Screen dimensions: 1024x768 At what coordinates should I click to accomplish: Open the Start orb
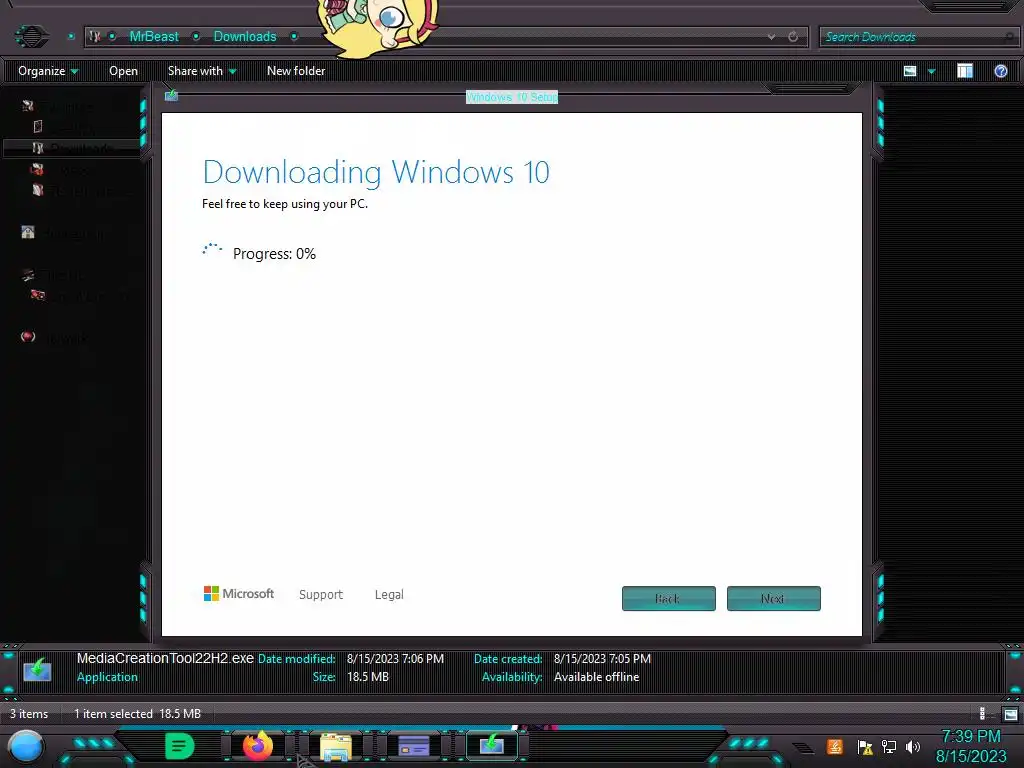[26, 746]
